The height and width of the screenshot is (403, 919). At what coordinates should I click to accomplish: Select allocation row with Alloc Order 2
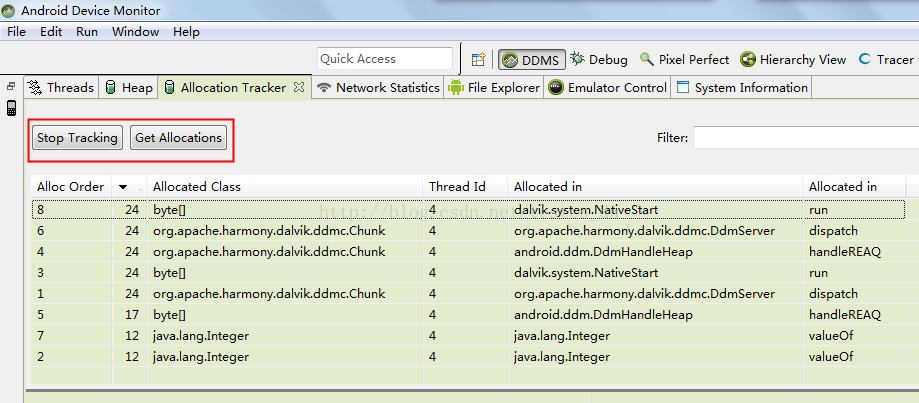[468, 357]
